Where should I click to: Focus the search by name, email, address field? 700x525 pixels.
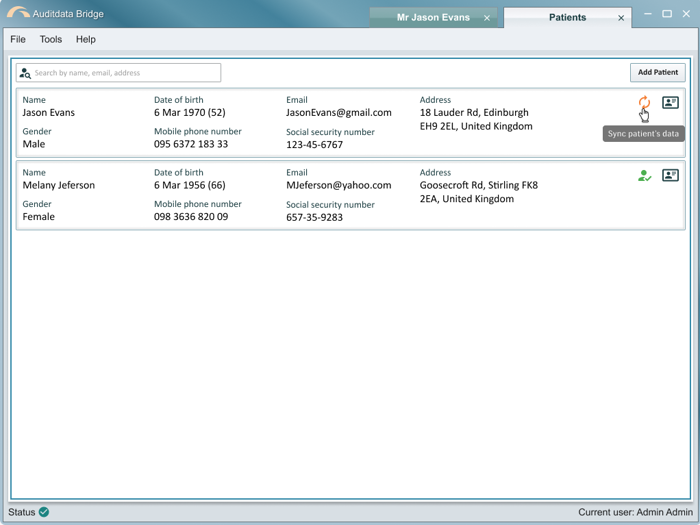point(118,73)
